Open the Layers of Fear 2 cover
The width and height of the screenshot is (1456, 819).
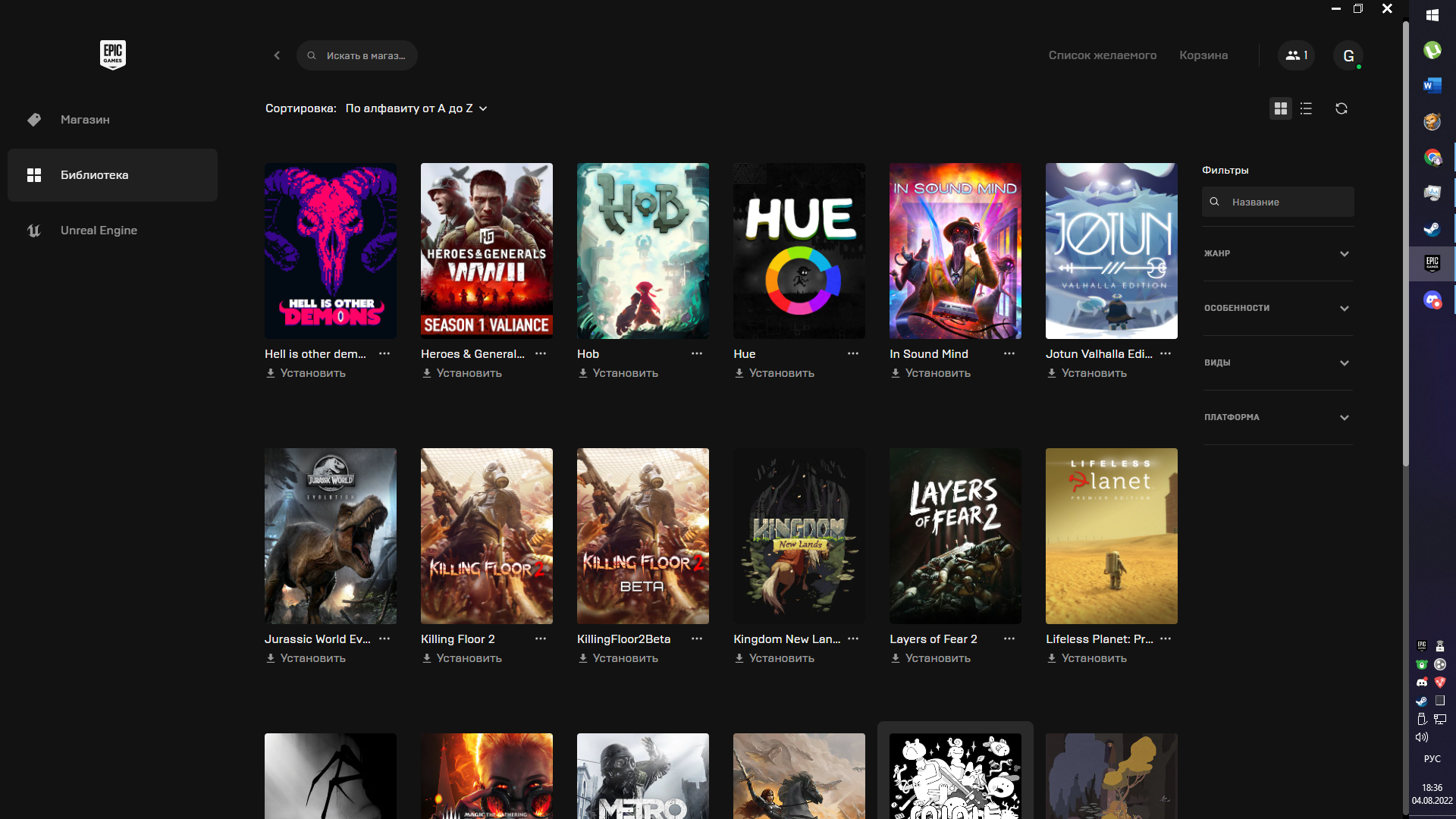coord(955,536)
